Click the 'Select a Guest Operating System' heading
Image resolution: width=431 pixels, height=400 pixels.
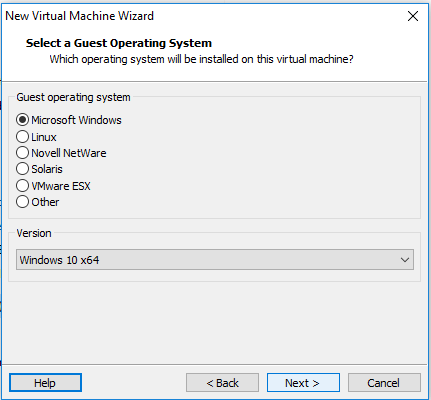[x=119, y=43]
